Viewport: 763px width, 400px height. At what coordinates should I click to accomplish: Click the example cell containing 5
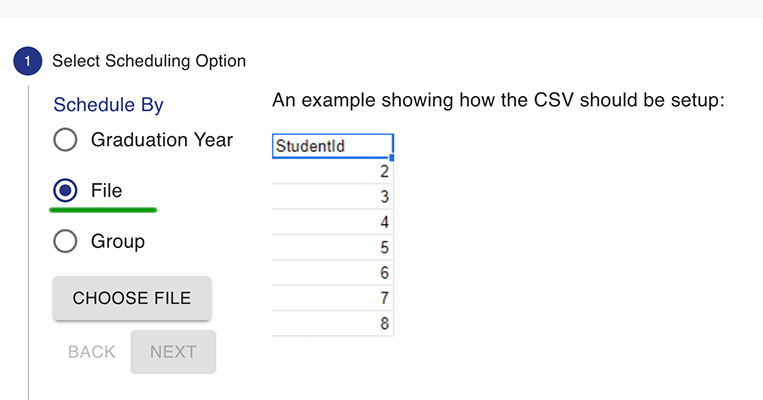pyautogui.click(x=332, y=247)
